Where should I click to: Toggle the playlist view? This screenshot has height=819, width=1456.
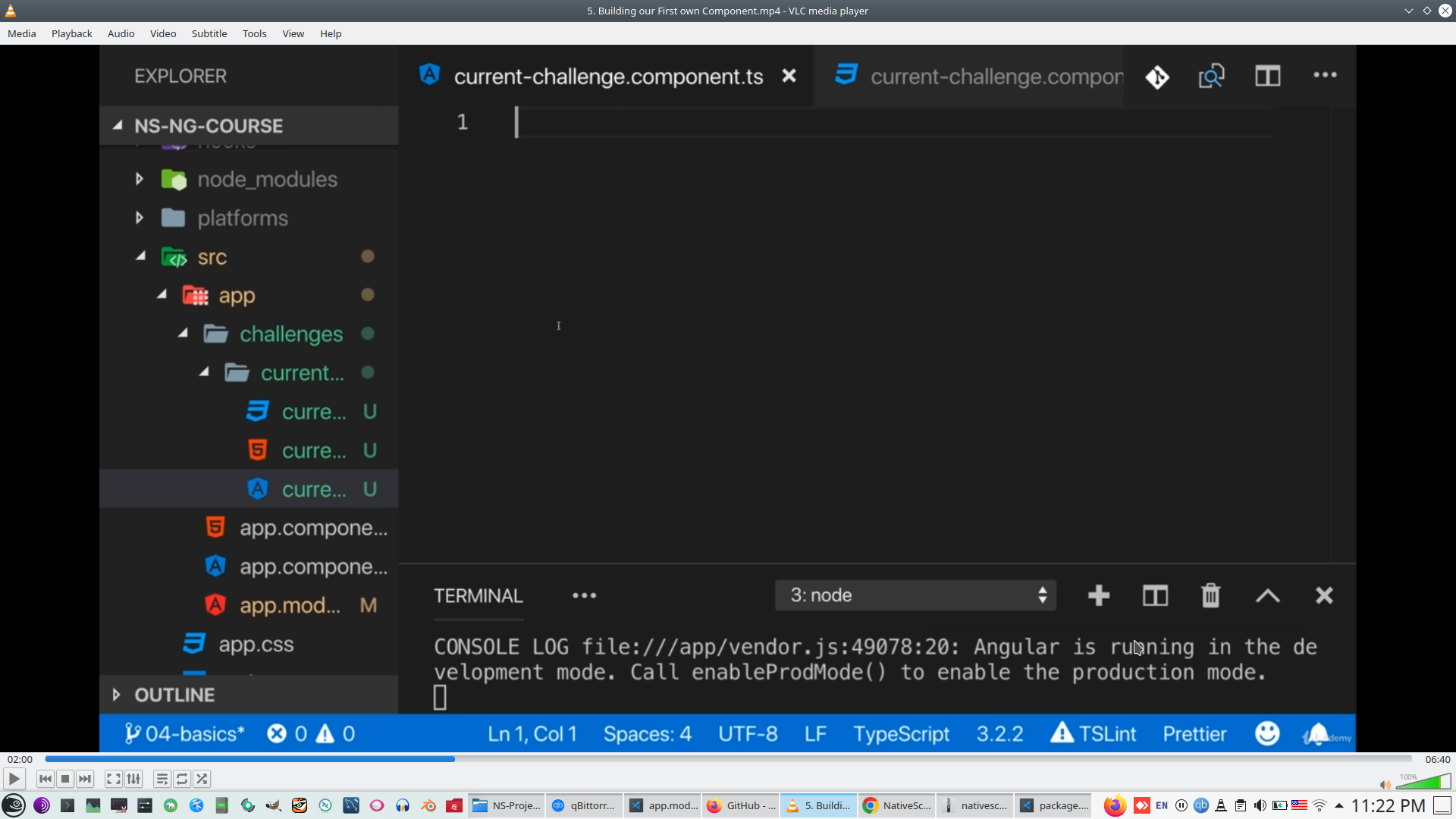tap(162, 779)
